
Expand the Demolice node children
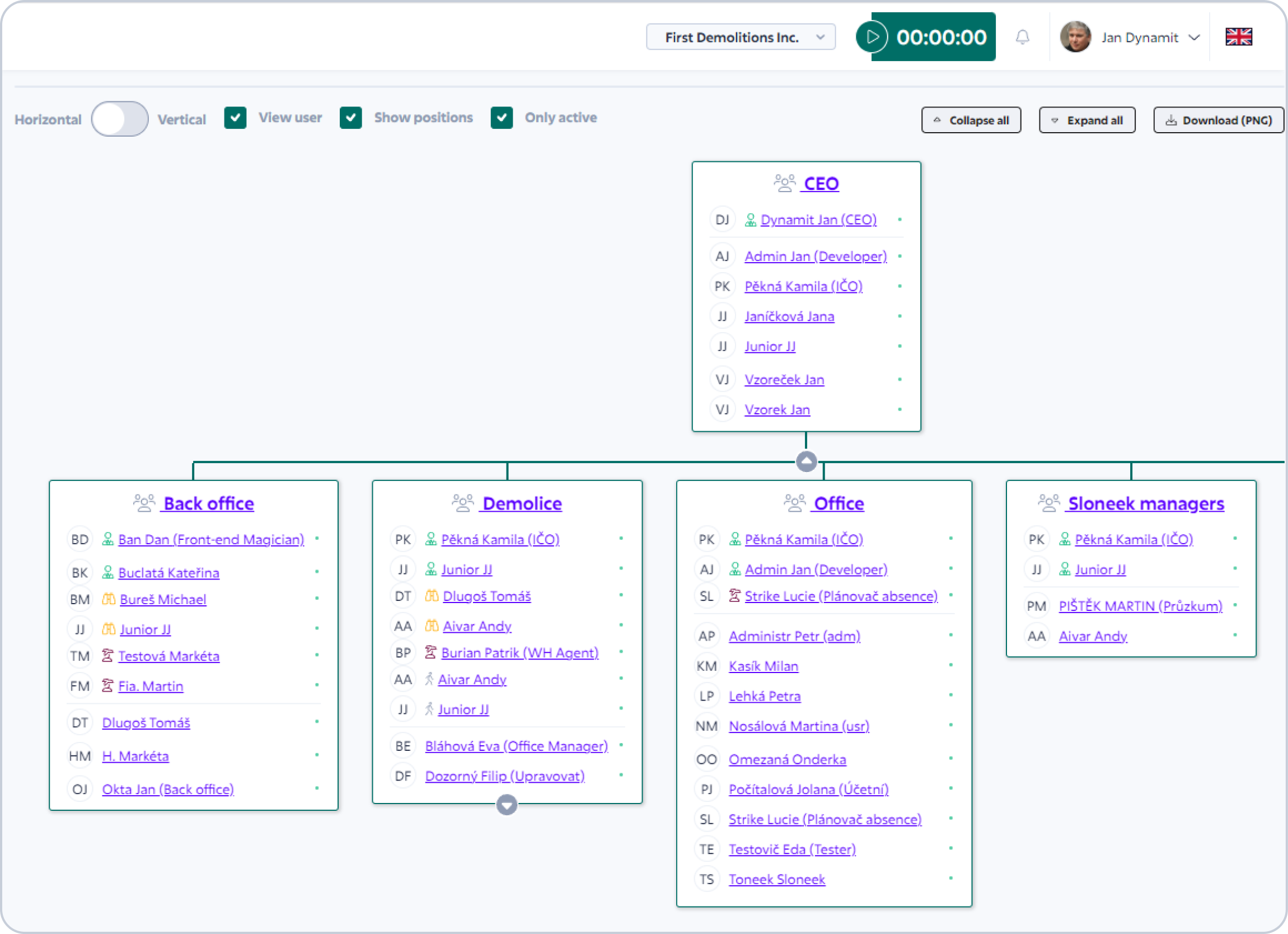507,805
